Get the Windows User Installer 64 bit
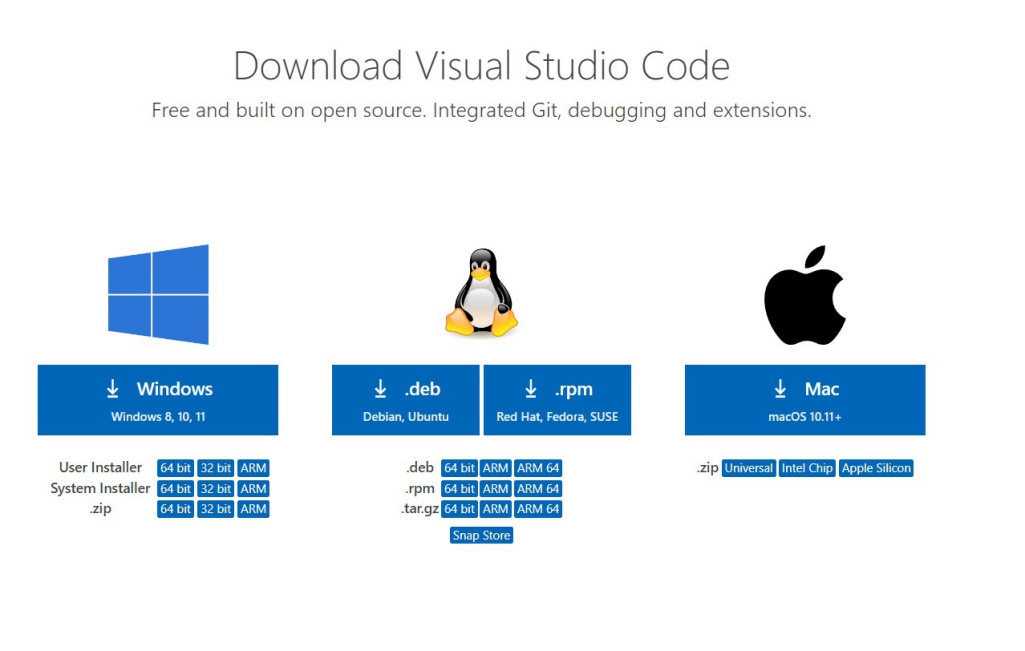1025x651 pixels. pos(175,468)
